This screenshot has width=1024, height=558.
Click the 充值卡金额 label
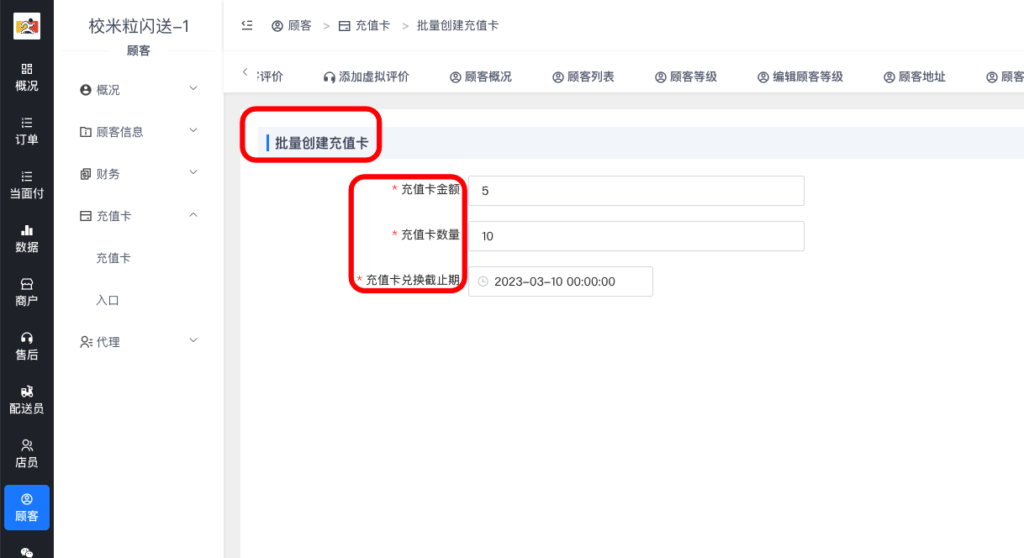[x=430, y=189]
